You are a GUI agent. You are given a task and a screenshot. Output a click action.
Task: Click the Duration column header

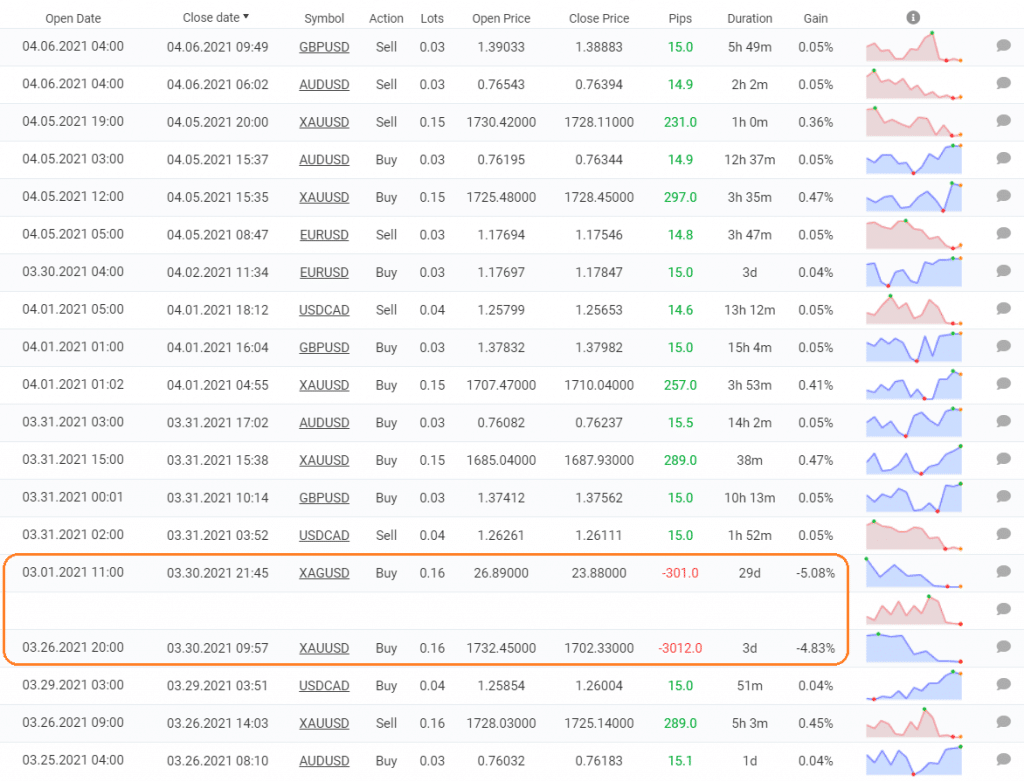(749, 19)
